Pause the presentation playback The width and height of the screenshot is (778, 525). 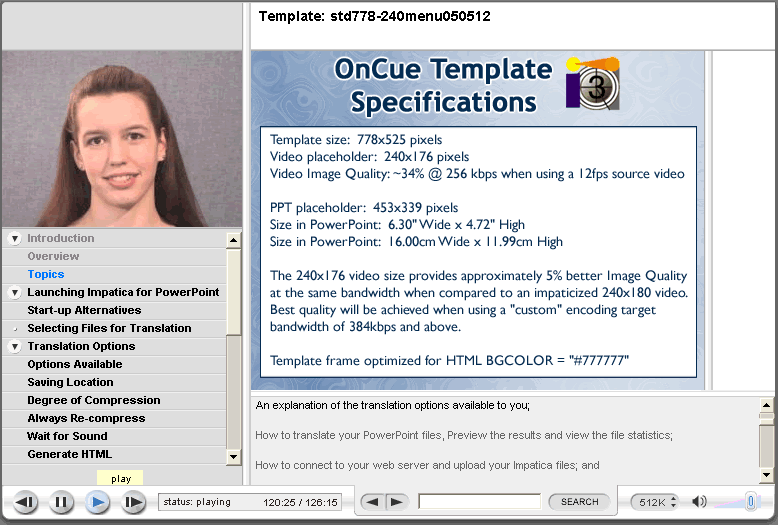pyautogui.click(x=61, y=502)
